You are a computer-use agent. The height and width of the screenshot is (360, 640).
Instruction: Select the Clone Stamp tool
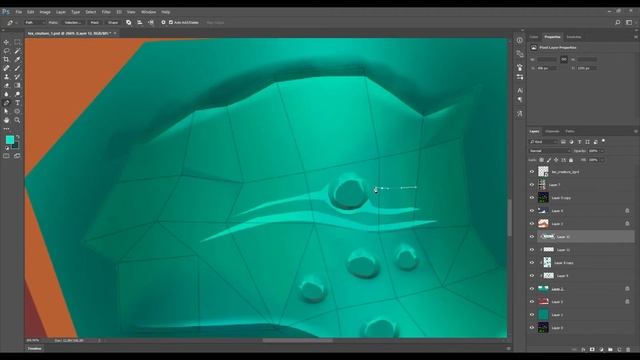tap(6, 77)
